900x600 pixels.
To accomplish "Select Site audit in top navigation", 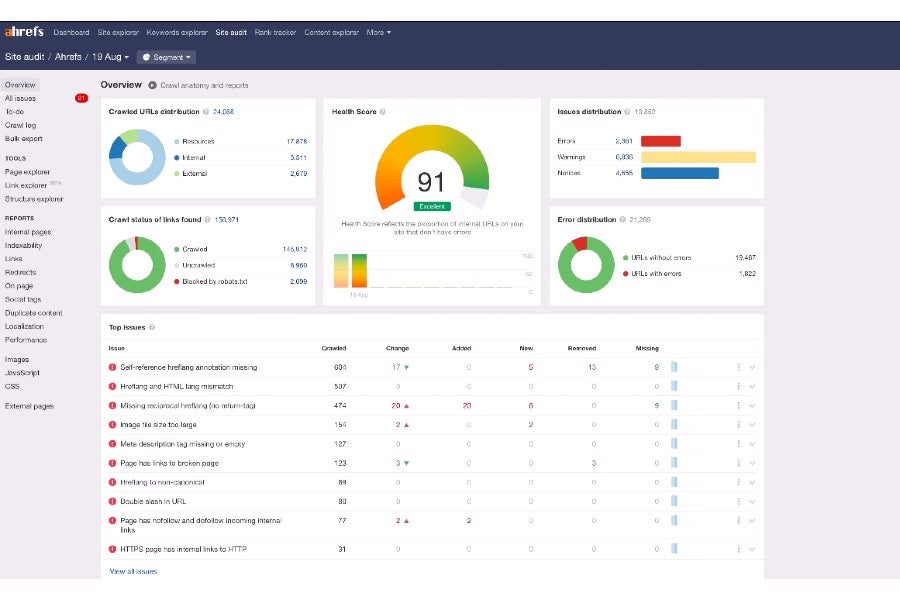I will pyautogui.click(x=231, y=33).
